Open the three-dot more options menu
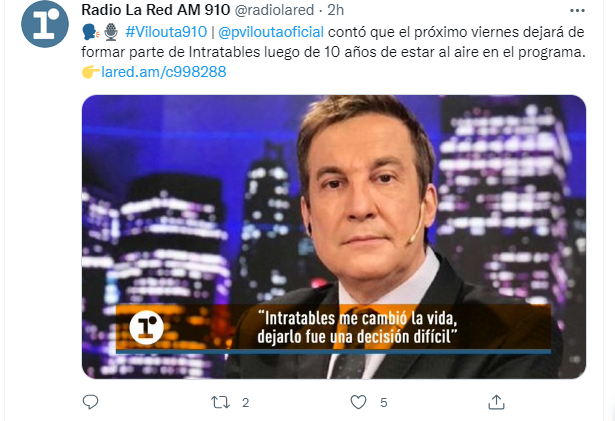This screenshot has height=421, width=615. 577,11
